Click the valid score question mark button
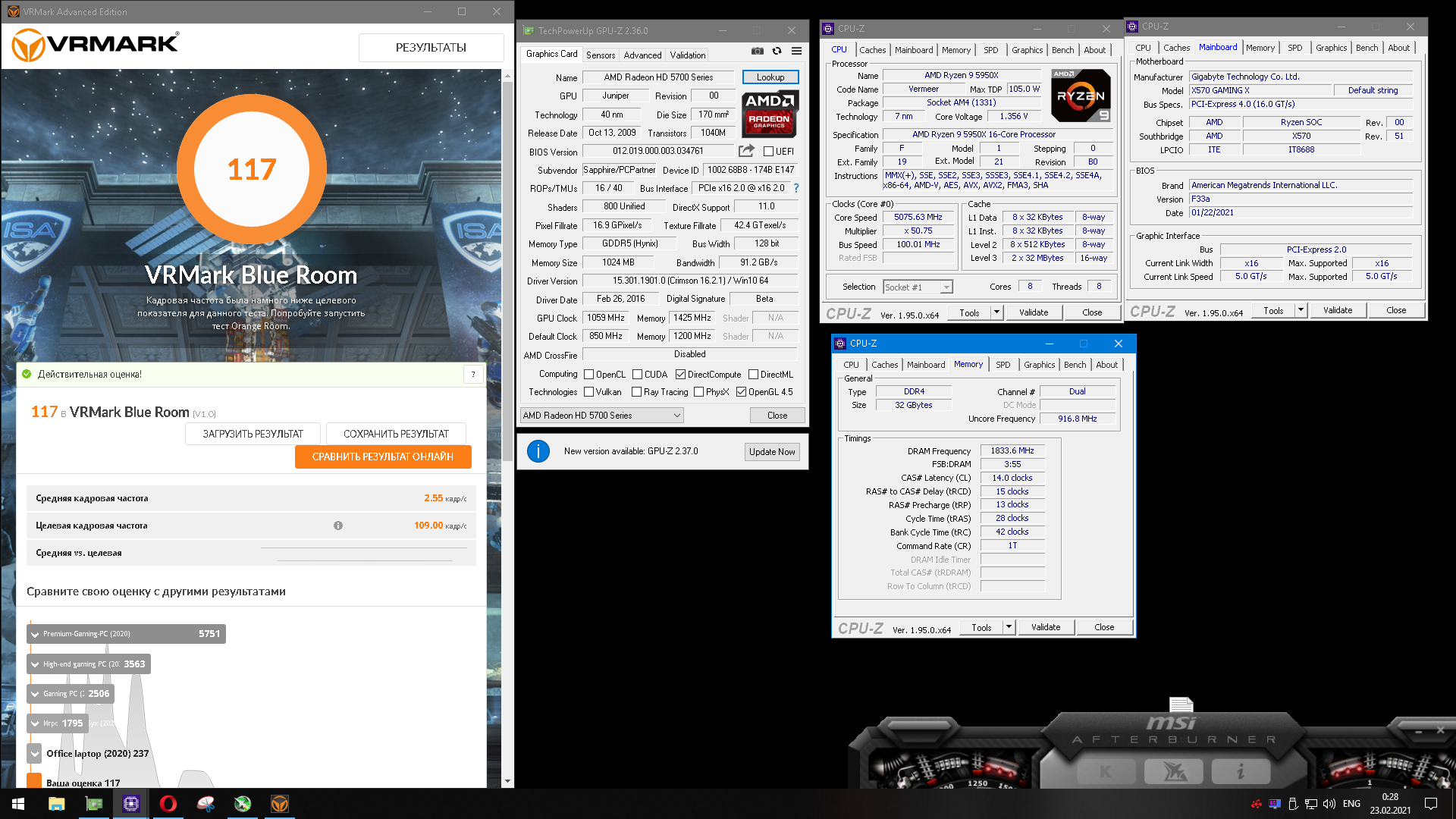Screen dimensions: 1456x819 pos(473,374)
